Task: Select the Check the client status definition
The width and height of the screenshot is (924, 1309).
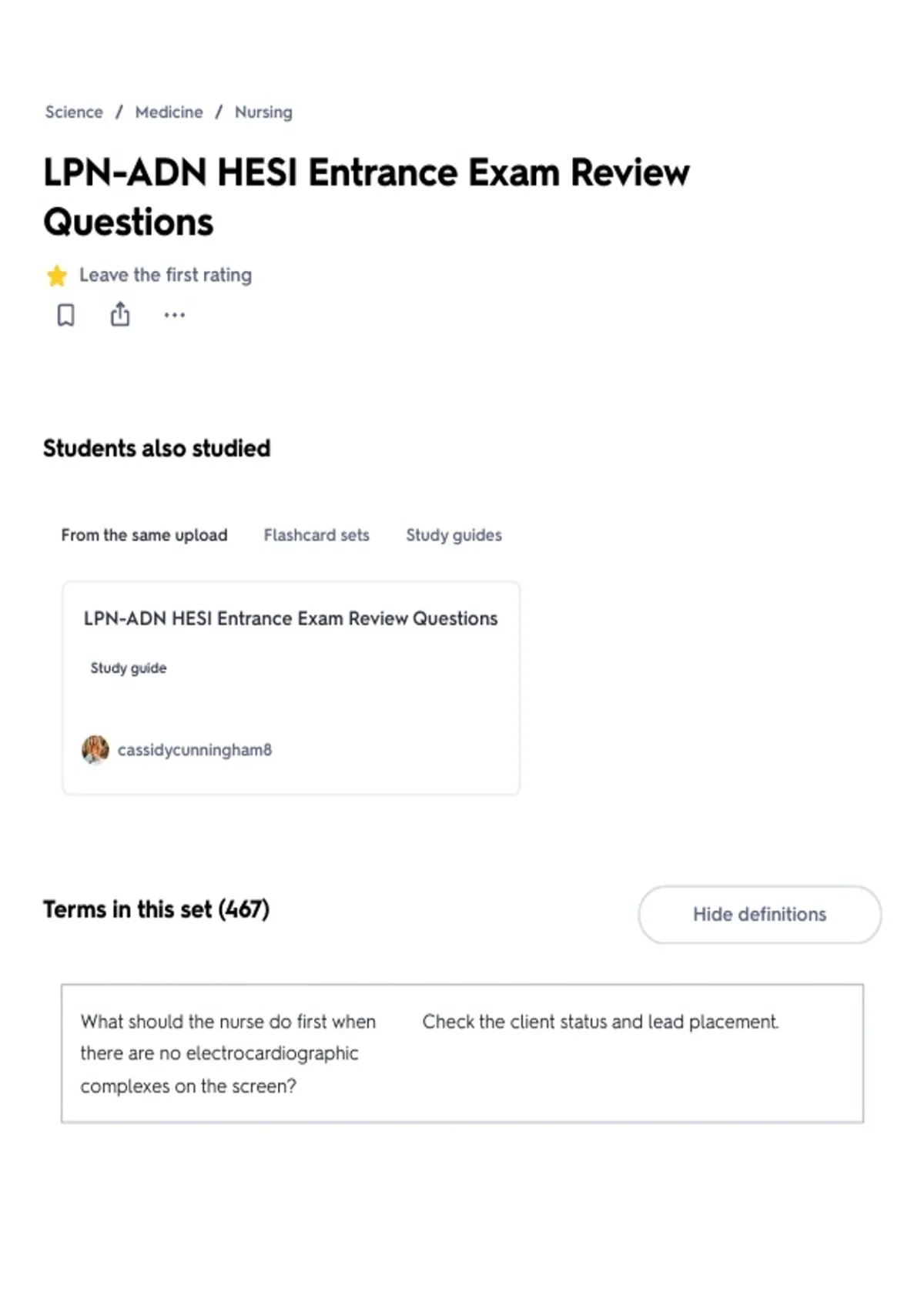Action: [601, 1022]
